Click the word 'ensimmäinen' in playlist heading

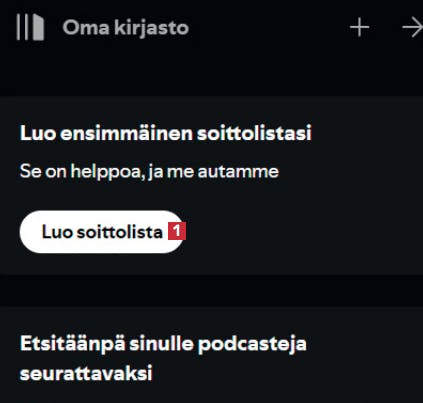127,133
